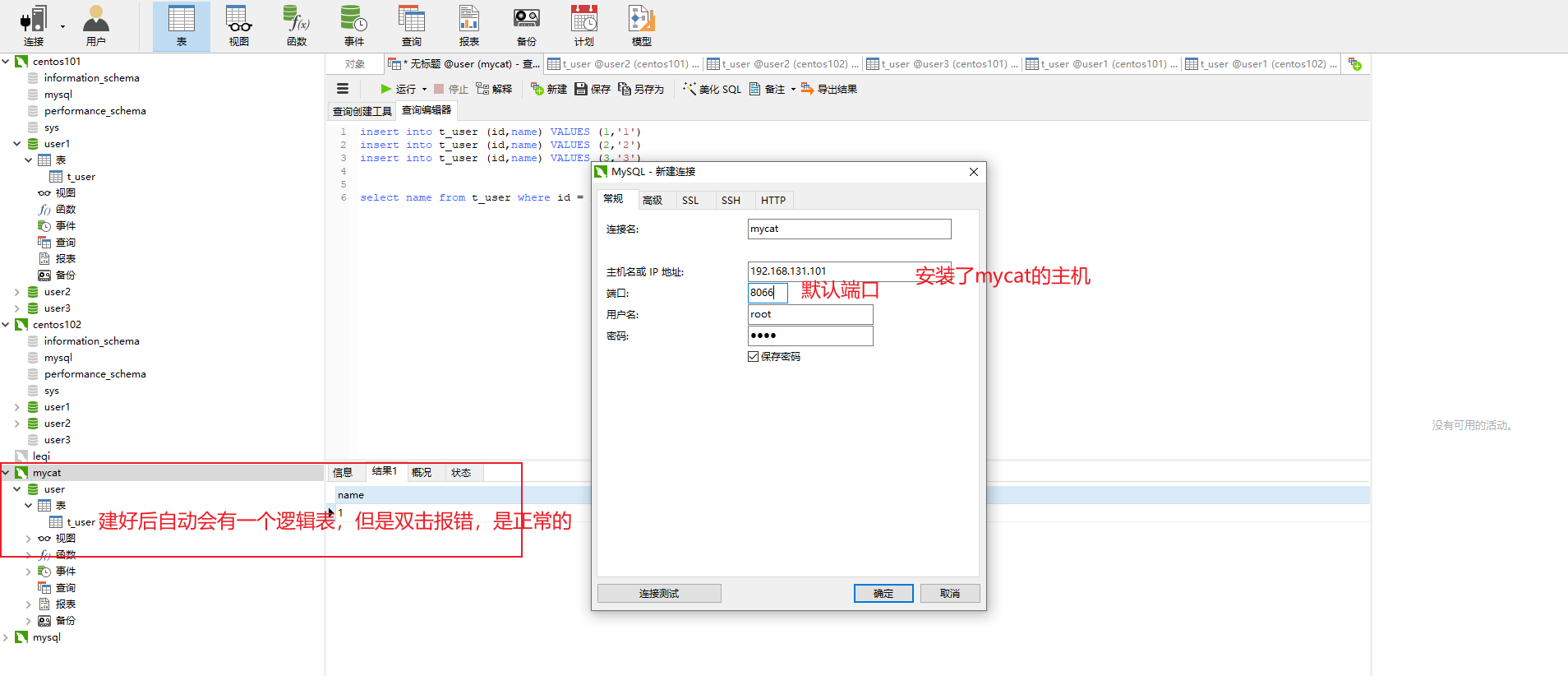1568x676 pixels.
Task: Open the 连接 (Connection) toolbar icon
Action: (34, 25)
